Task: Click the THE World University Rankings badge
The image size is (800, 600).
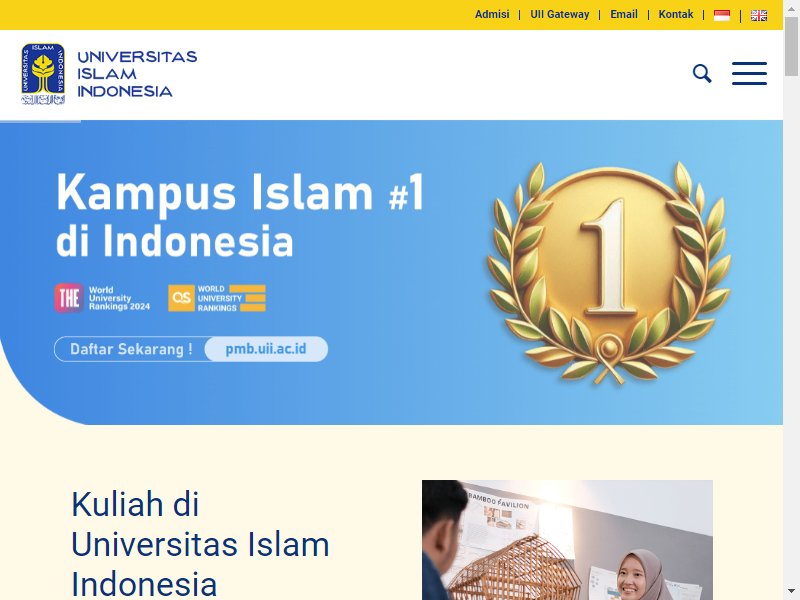Action: coord(103,298)
